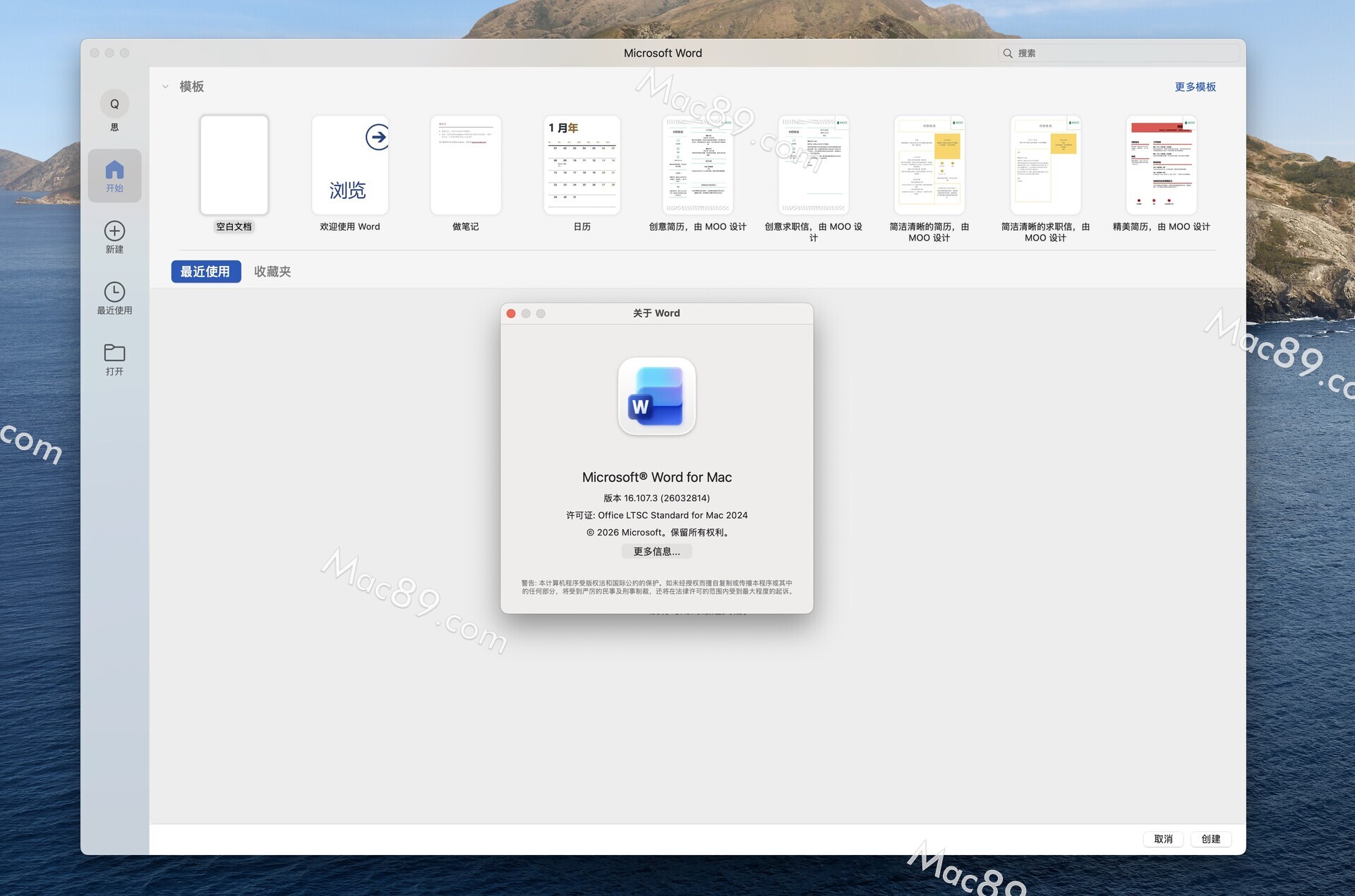The width and height of the screenshot is (1355, 896).
Task: Collapse the 模板 section chevron
Action: coord(166,86)
